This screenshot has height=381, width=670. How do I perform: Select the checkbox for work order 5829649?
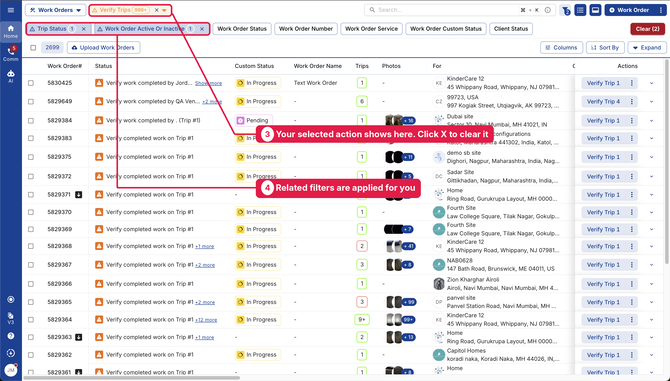pyautogui.click(x=31, y=102)
